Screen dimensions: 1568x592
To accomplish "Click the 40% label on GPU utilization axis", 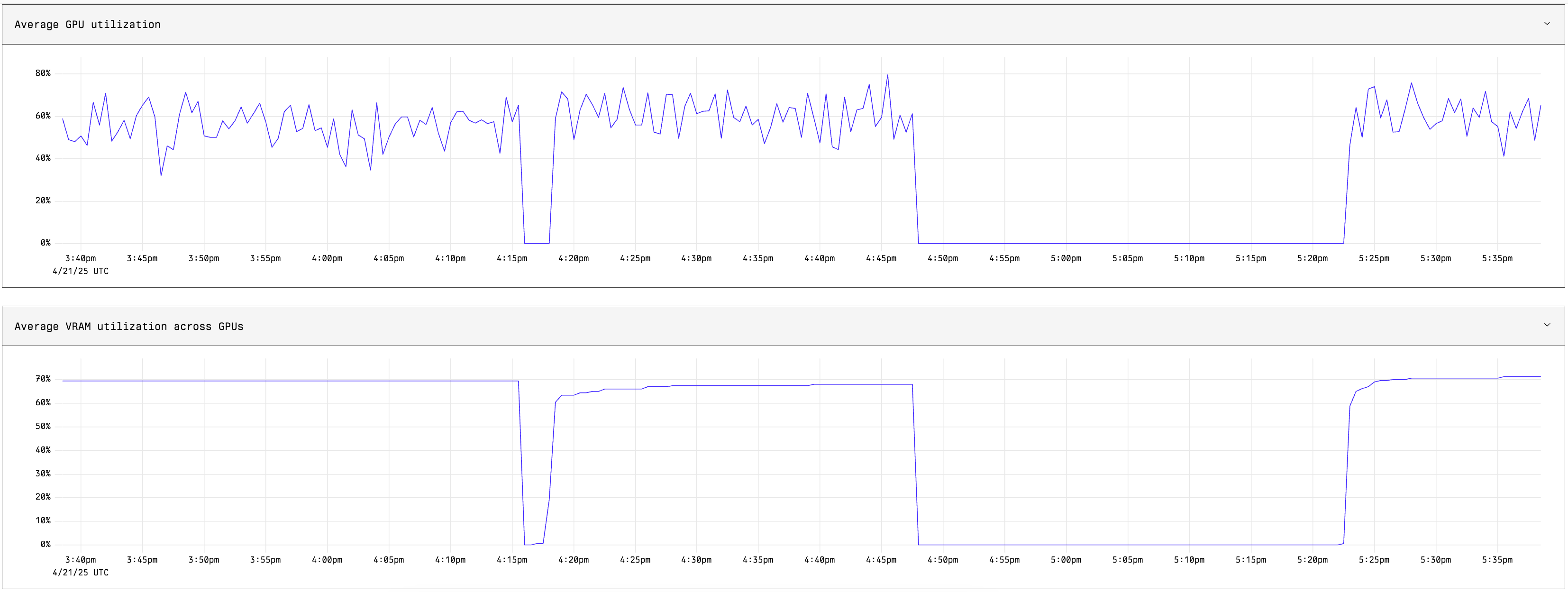I will click(x=43, y=157).
